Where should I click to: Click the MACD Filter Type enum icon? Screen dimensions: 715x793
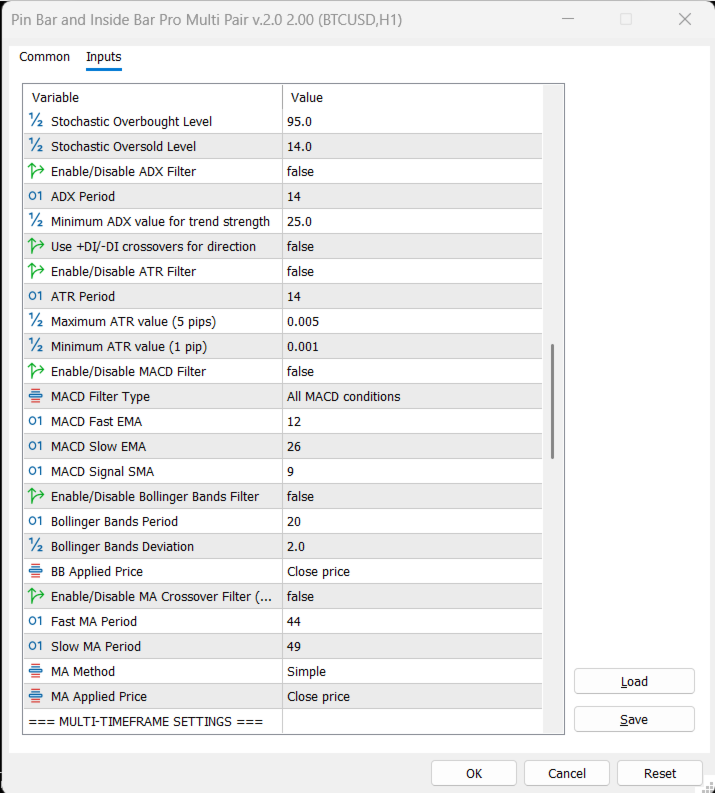click(x=36, y=396)
